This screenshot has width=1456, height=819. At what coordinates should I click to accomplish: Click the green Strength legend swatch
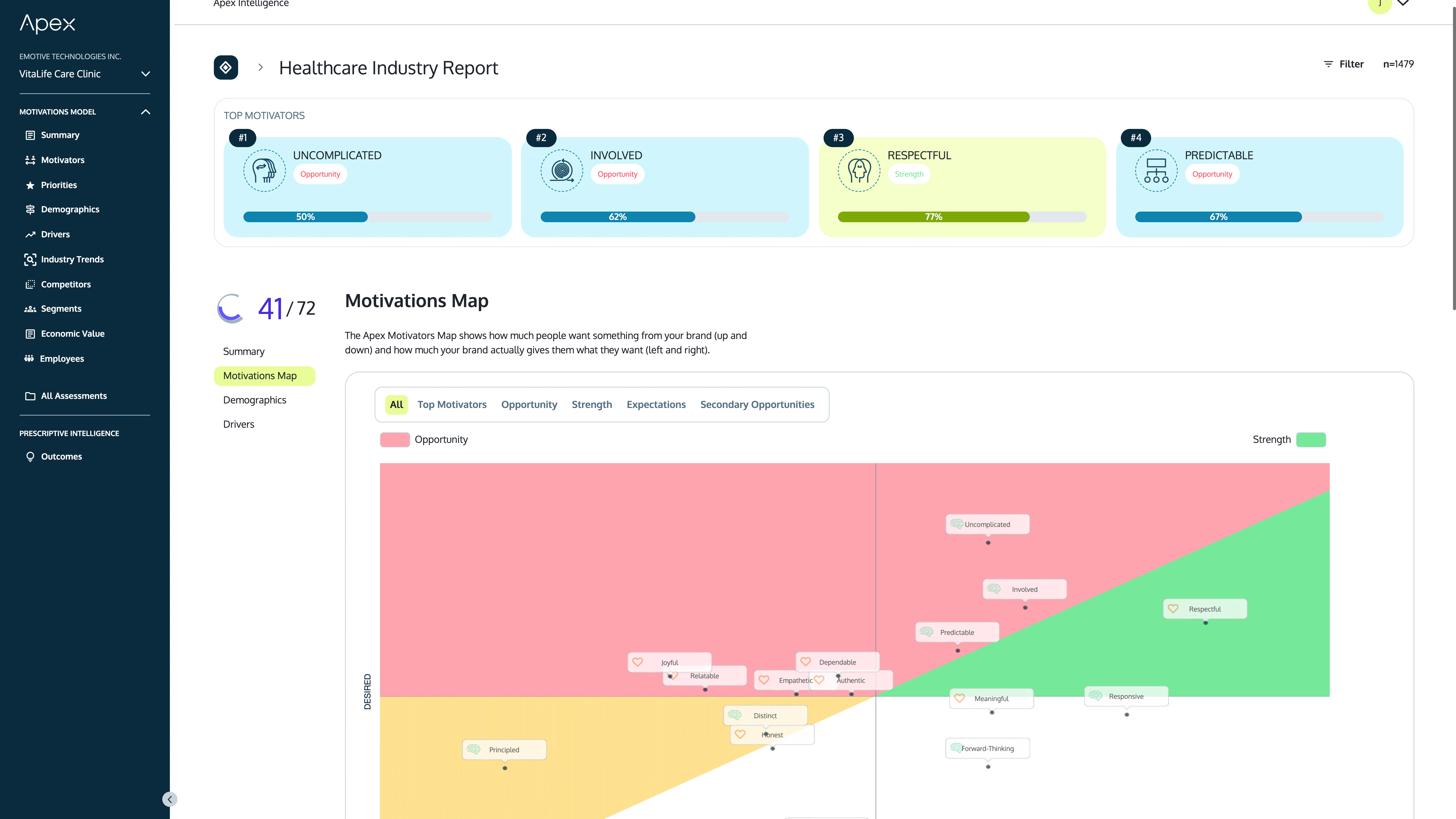[x=1311, y=440]
